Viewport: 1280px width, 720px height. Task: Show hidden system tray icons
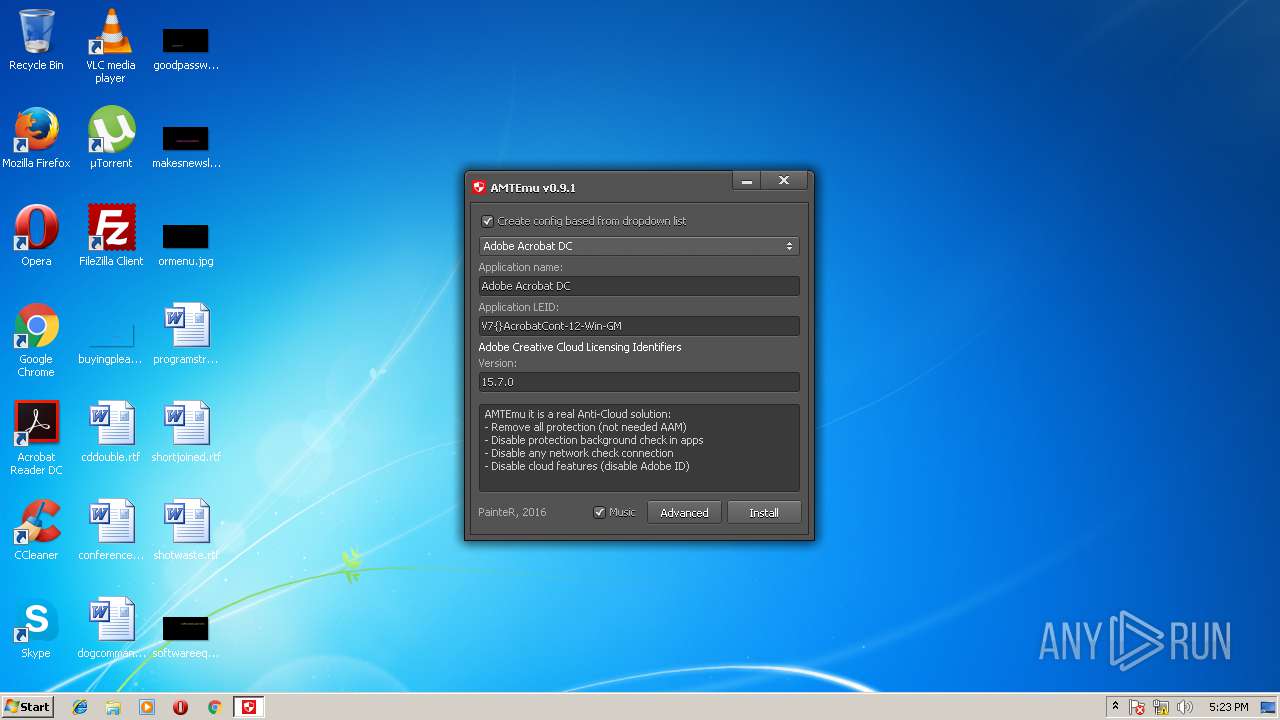point(1115,707)
